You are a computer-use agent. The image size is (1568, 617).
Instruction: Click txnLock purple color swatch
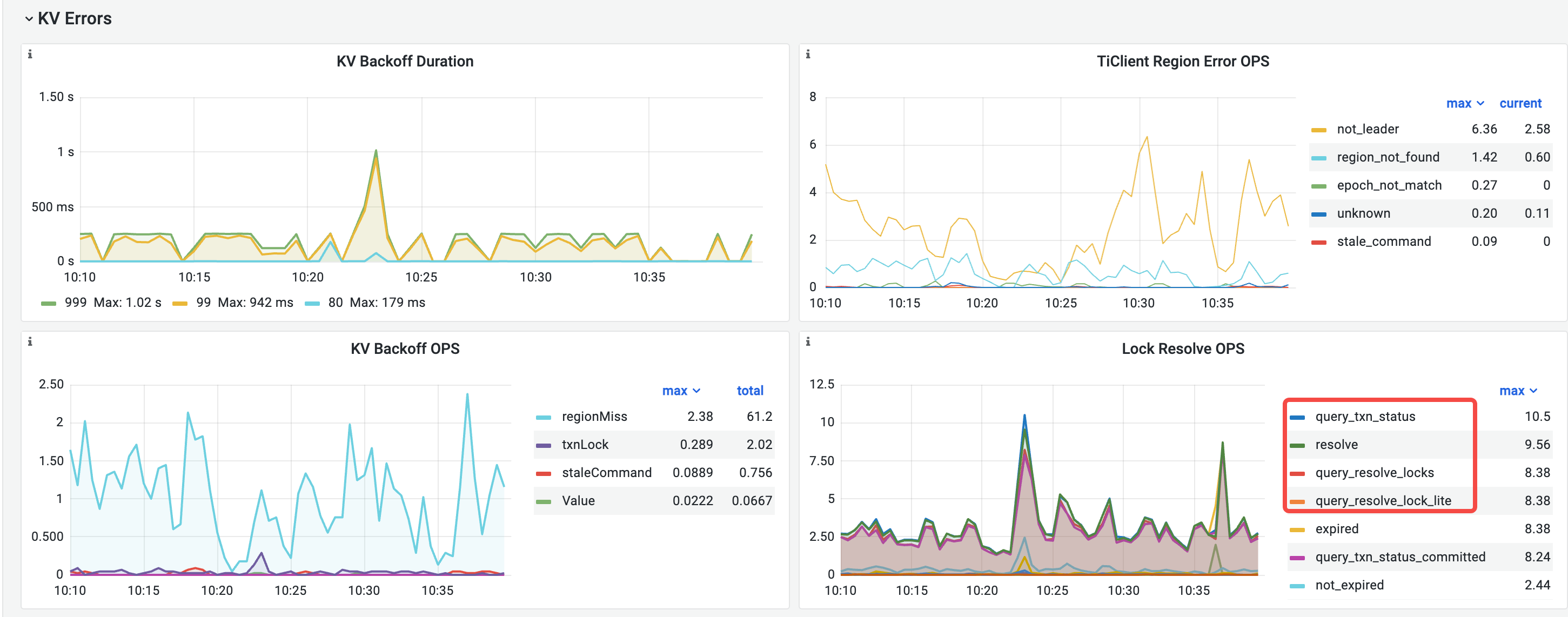click(543, 445)
